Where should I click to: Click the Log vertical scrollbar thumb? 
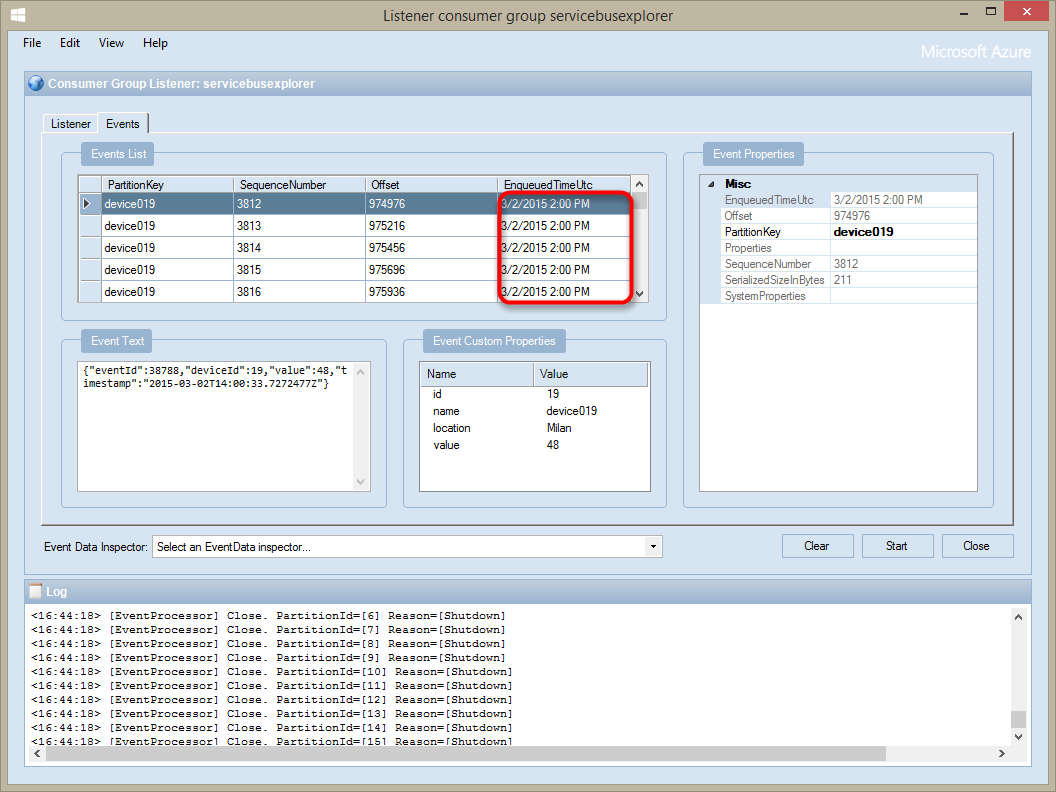pos(1018,719)
